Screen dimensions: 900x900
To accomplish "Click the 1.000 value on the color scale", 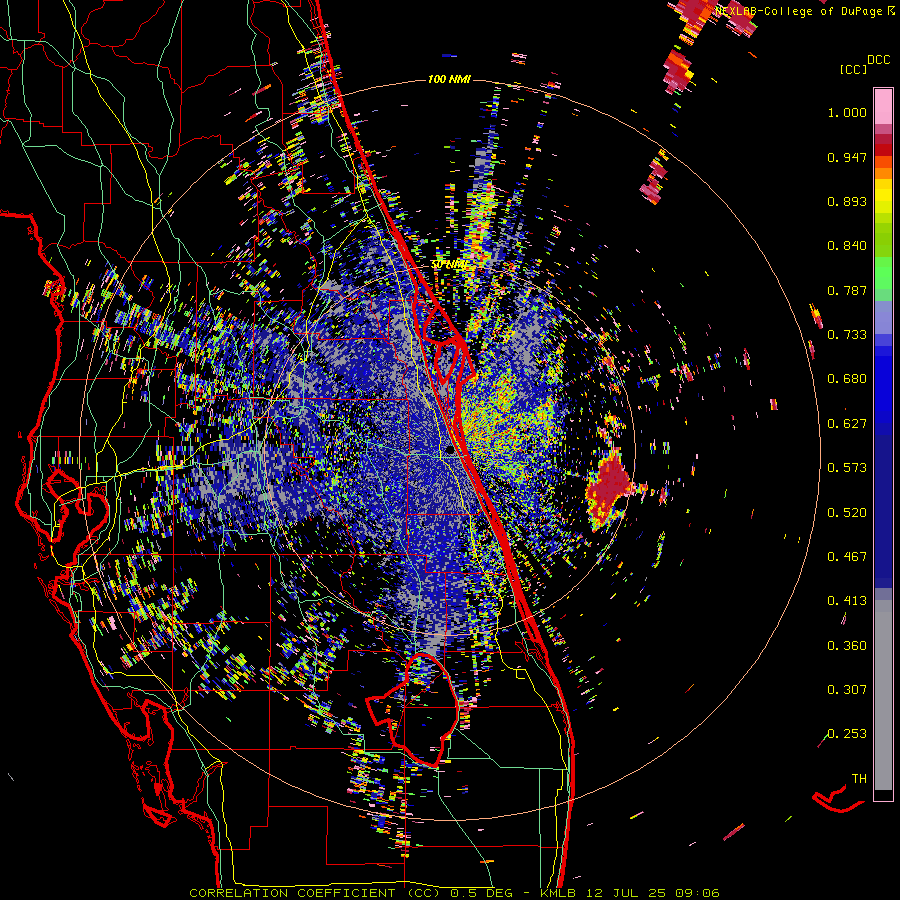I will (x=847, y=112).
